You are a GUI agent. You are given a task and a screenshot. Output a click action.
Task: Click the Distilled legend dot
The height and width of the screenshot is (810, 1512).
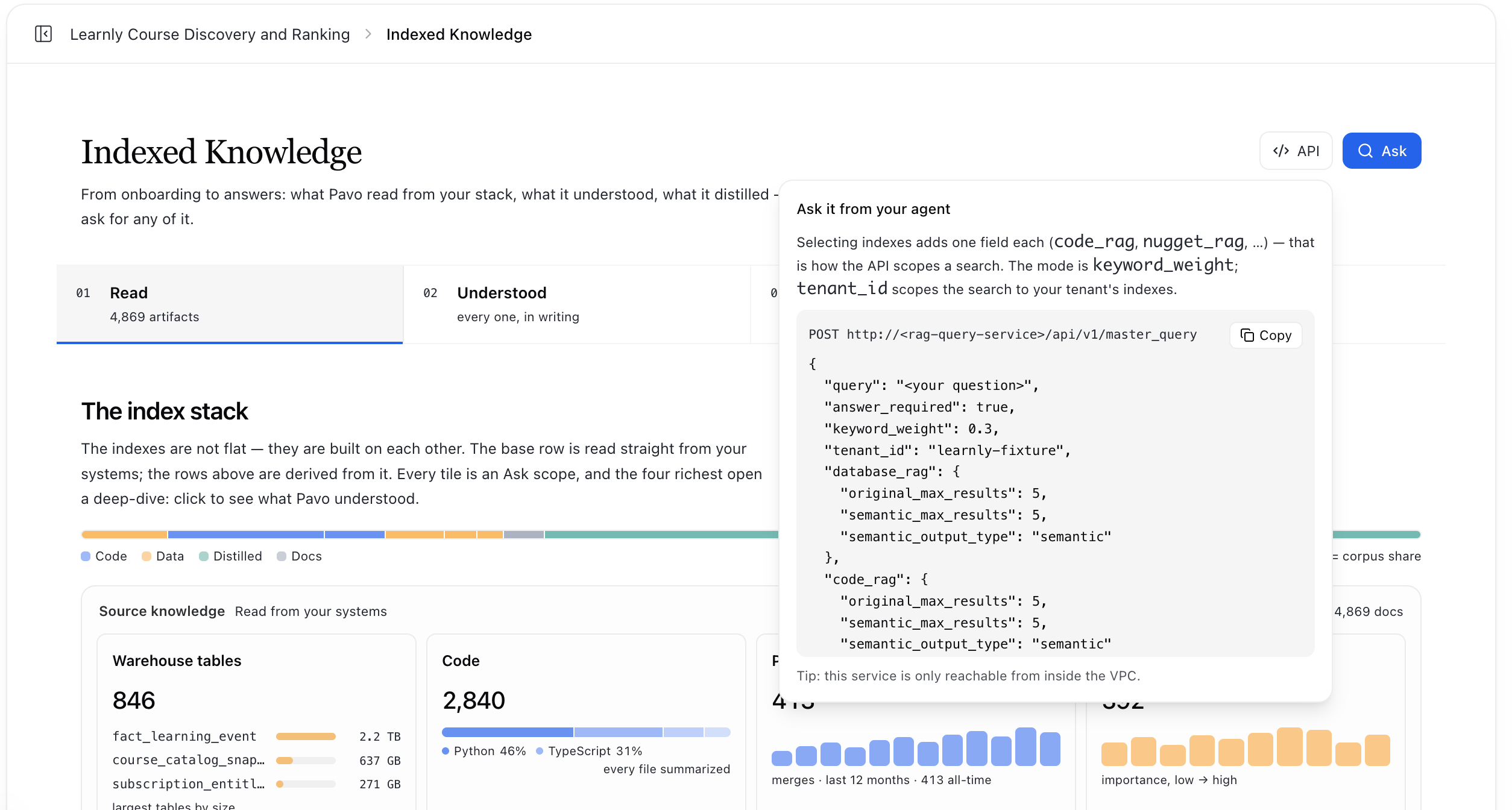(204, 556)
